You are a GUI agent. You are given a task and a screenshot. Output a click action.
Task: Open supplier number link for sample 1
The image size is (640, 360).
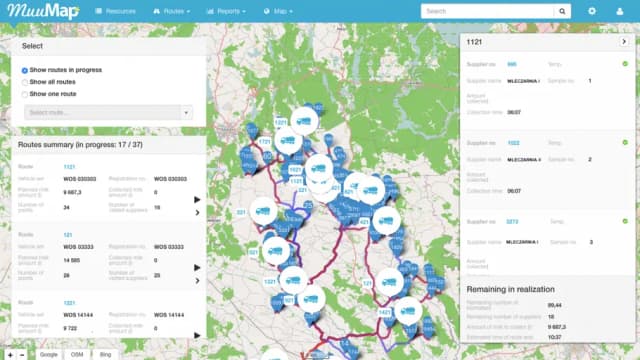[x=511, y=64]
